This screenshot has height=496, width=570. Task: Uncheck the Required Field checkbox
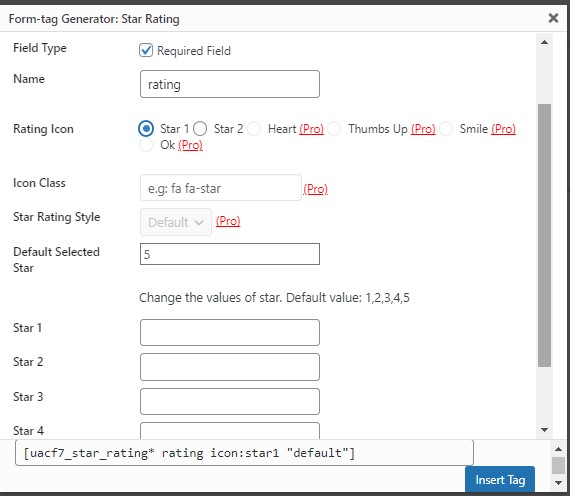(146, 50)
